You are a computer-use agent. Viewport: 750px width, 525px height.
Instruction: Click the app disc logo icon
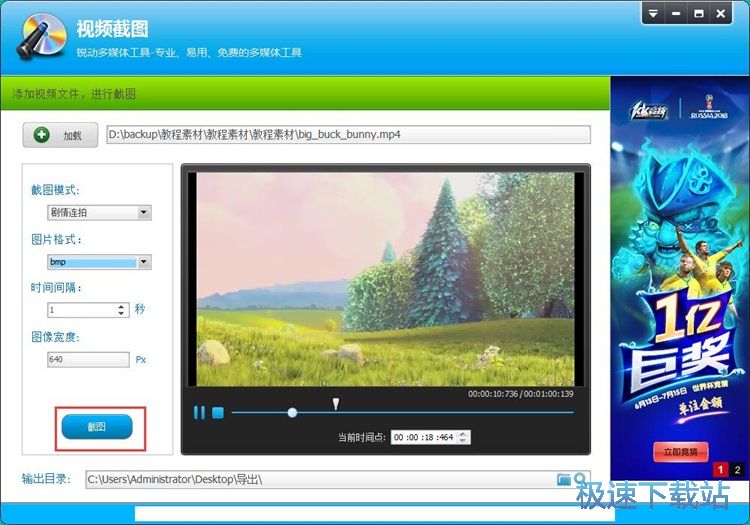tap(42, 36)
